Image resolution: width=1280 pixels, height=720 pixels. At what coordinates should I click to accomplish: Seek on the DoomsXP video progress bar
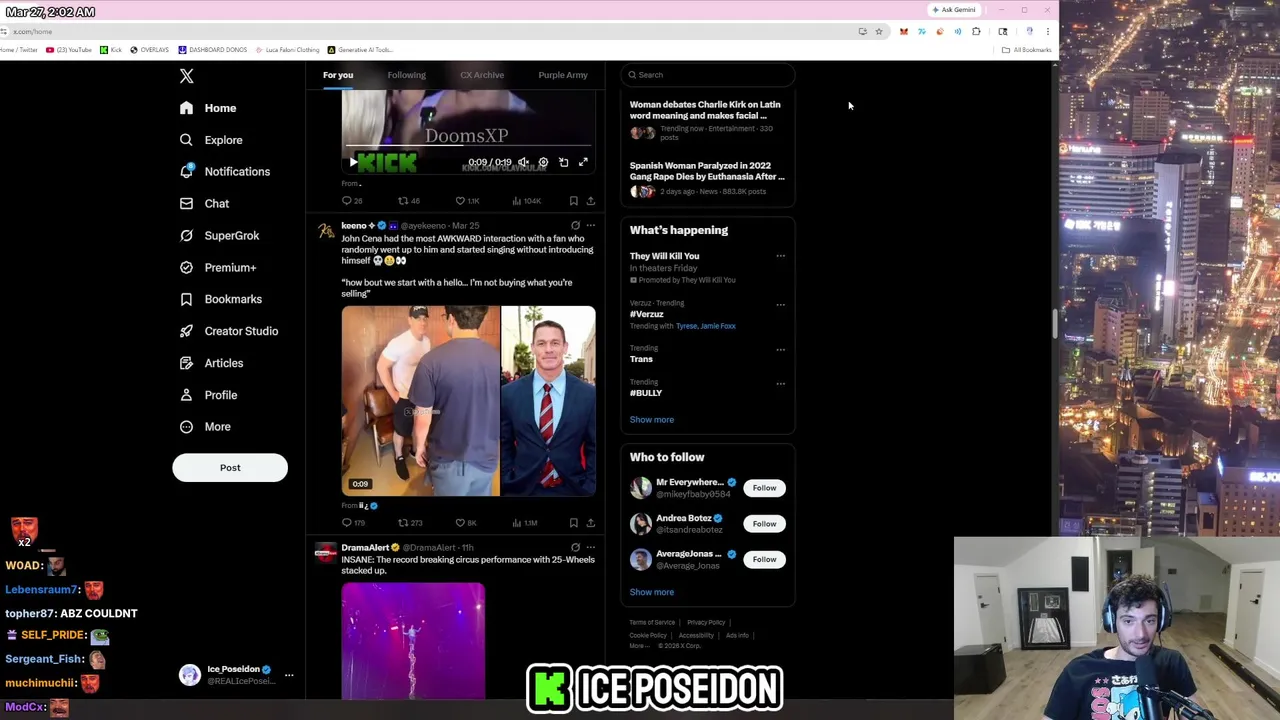point(468,147)
